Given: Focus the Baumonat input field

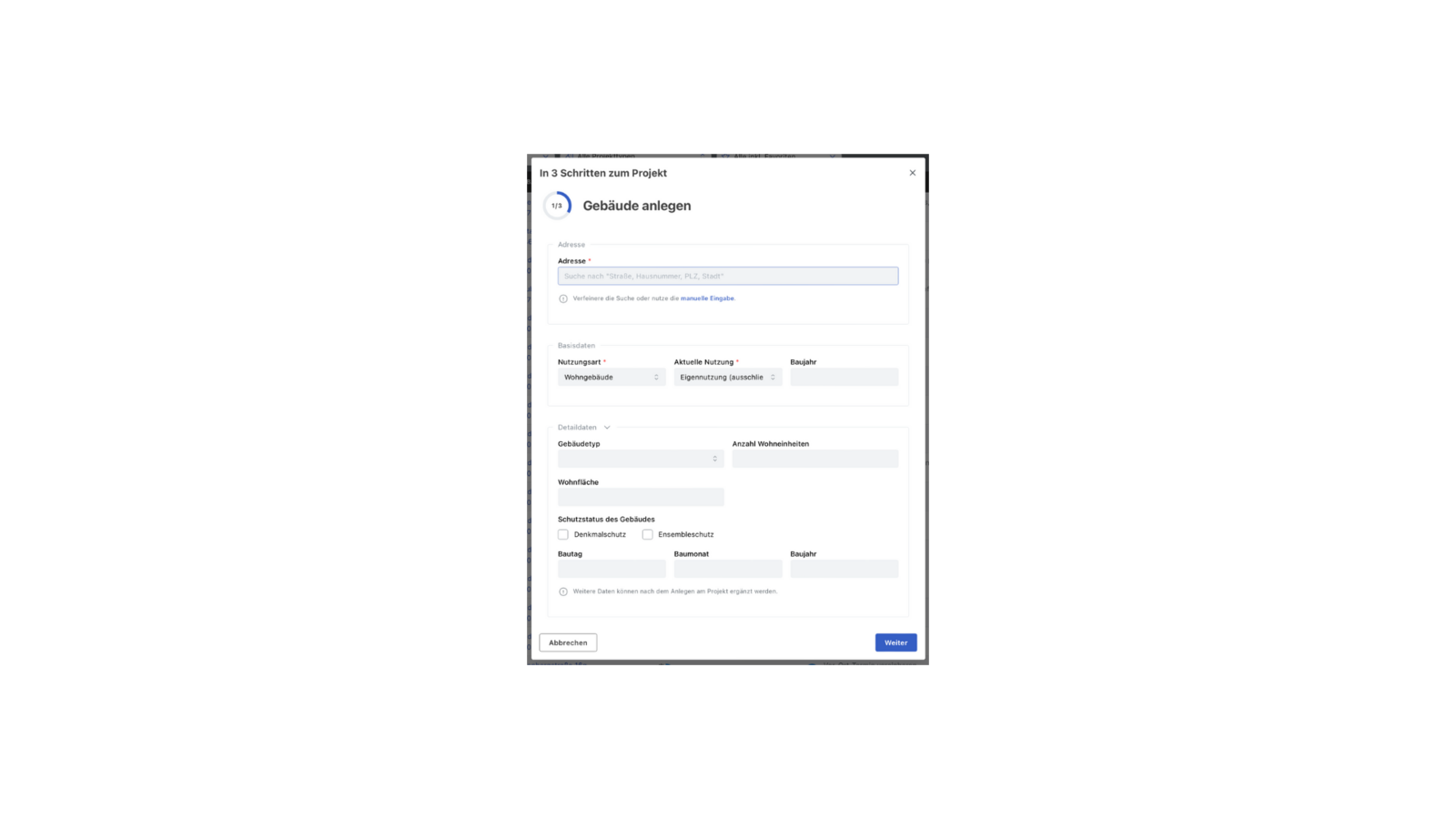Looking at the screenshot, I should point(728,569).
